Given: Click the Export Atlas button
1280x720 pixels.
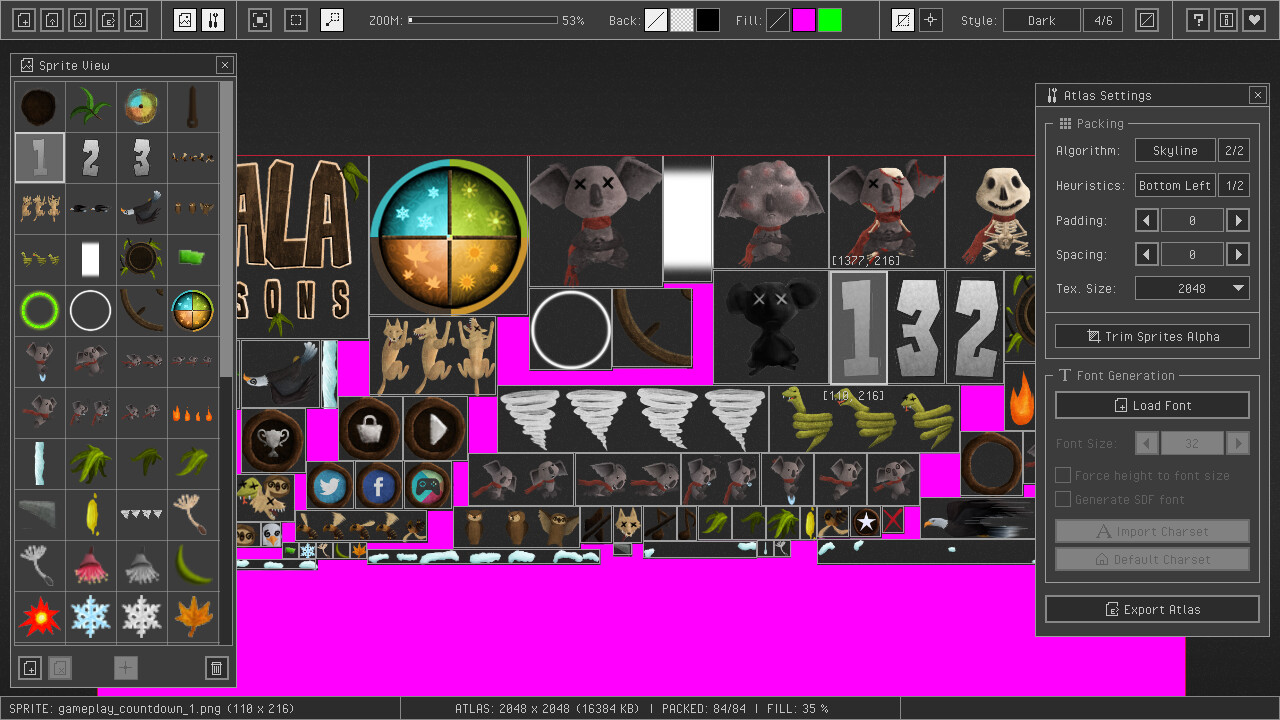Looking at the screenshot, I should tap(1152, 609).
